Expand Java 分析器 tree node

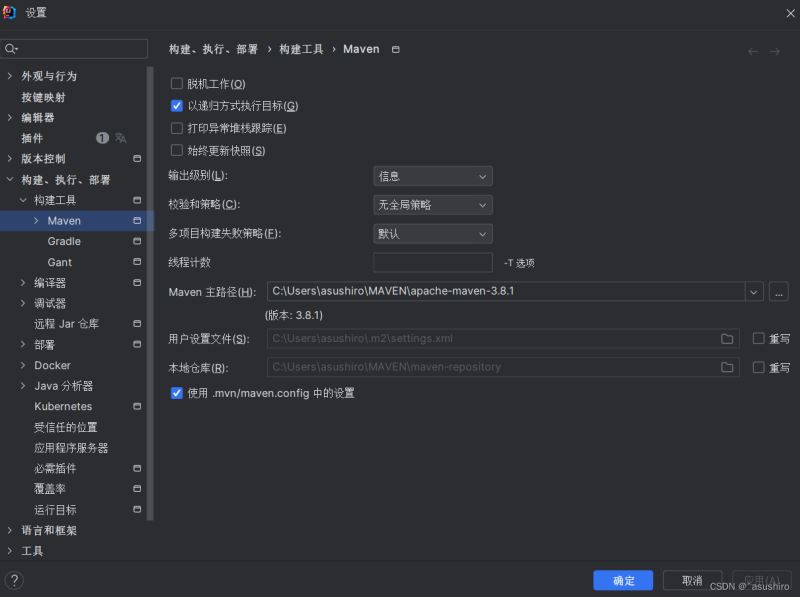pyautogui.click(x=23, y=386)
